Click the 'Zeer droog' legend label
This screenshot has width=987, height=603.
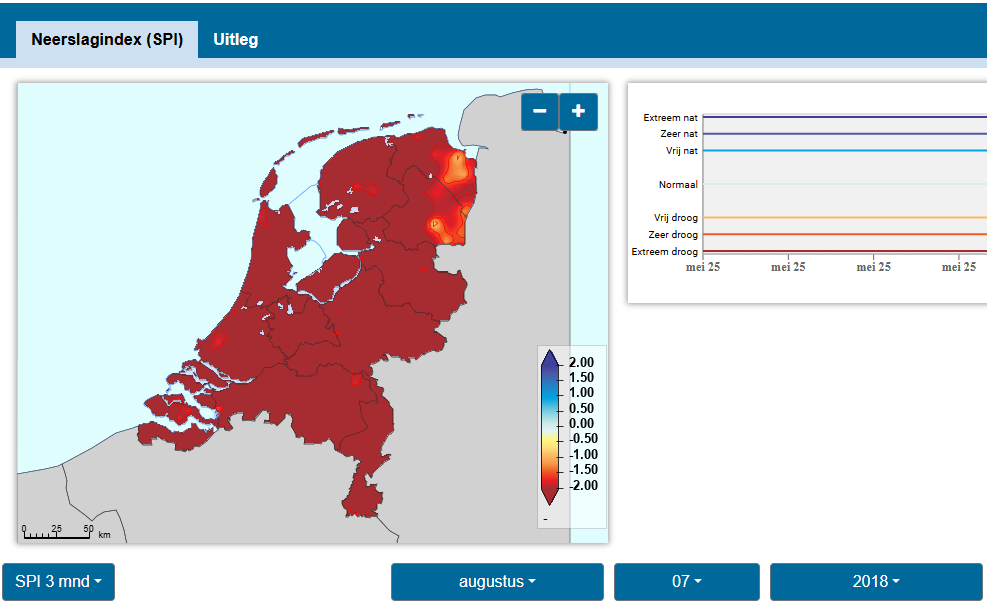pyautogui.click(x=673, y=235)
